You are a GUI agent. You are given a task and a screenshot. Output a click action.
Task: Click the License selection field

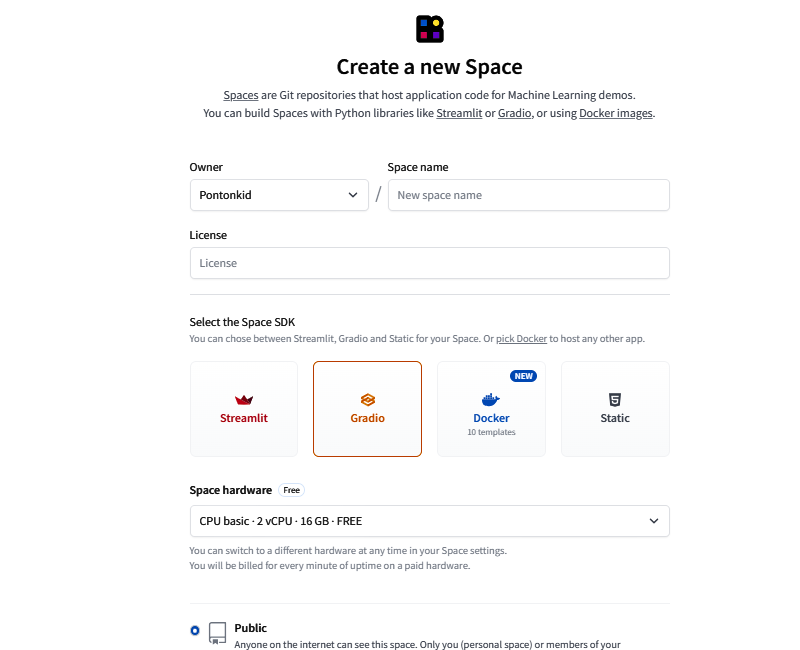point(430,263)
